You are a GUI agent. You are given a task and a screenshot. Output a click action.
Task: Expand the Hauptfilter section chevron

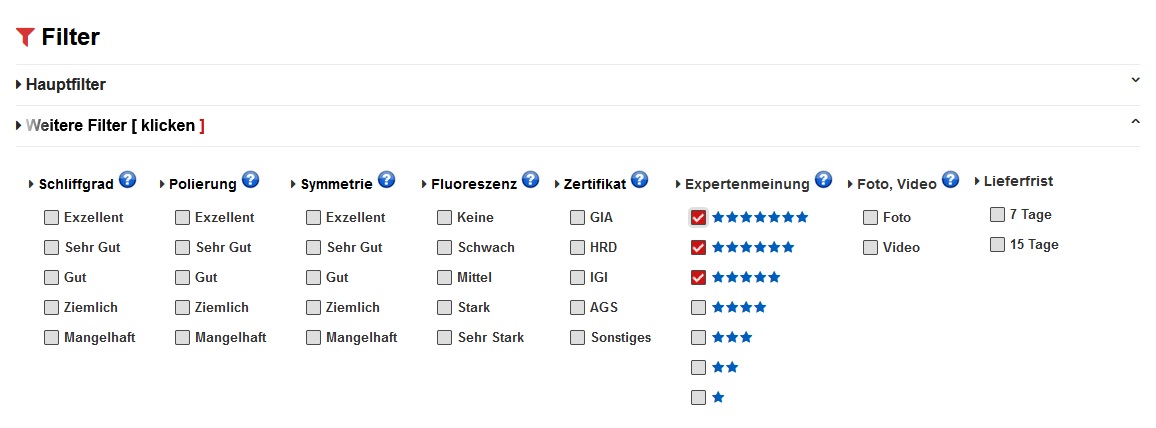[1135, 80]
